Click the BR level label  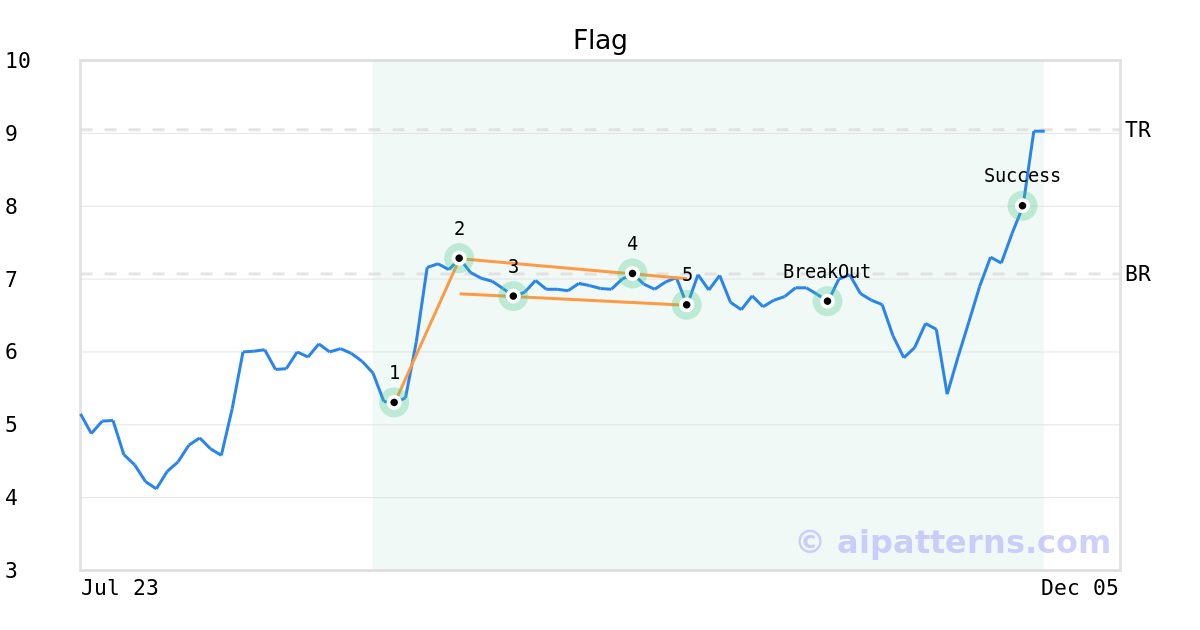(1138, 274)
